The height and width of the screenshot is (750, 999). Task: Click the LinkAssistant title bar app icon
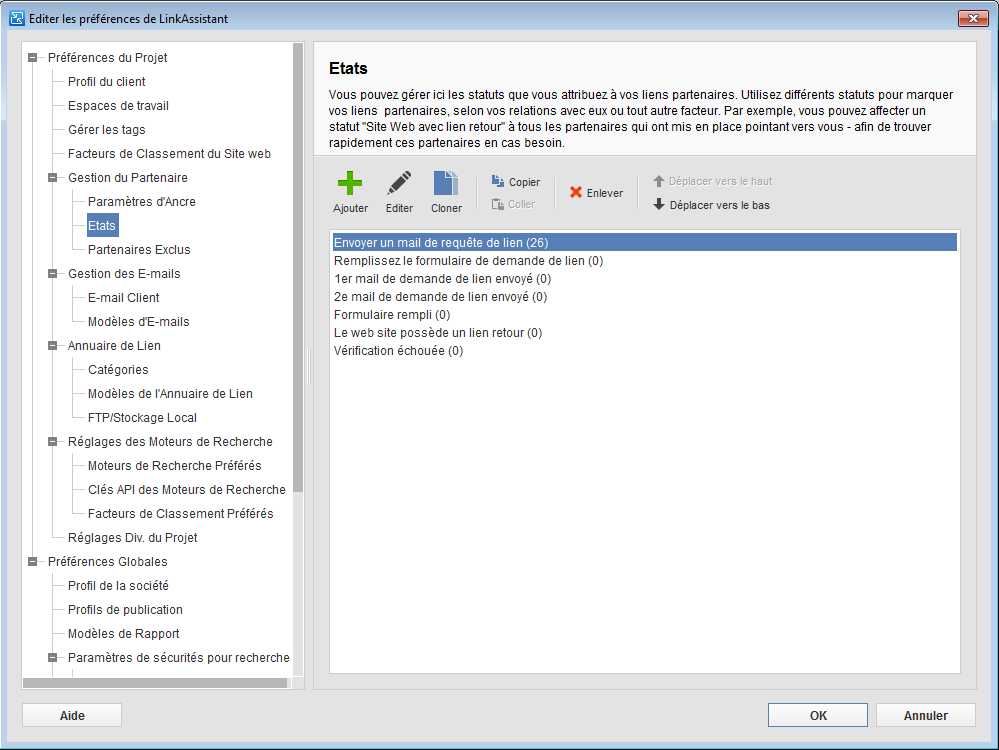click(x=17, y=18)
